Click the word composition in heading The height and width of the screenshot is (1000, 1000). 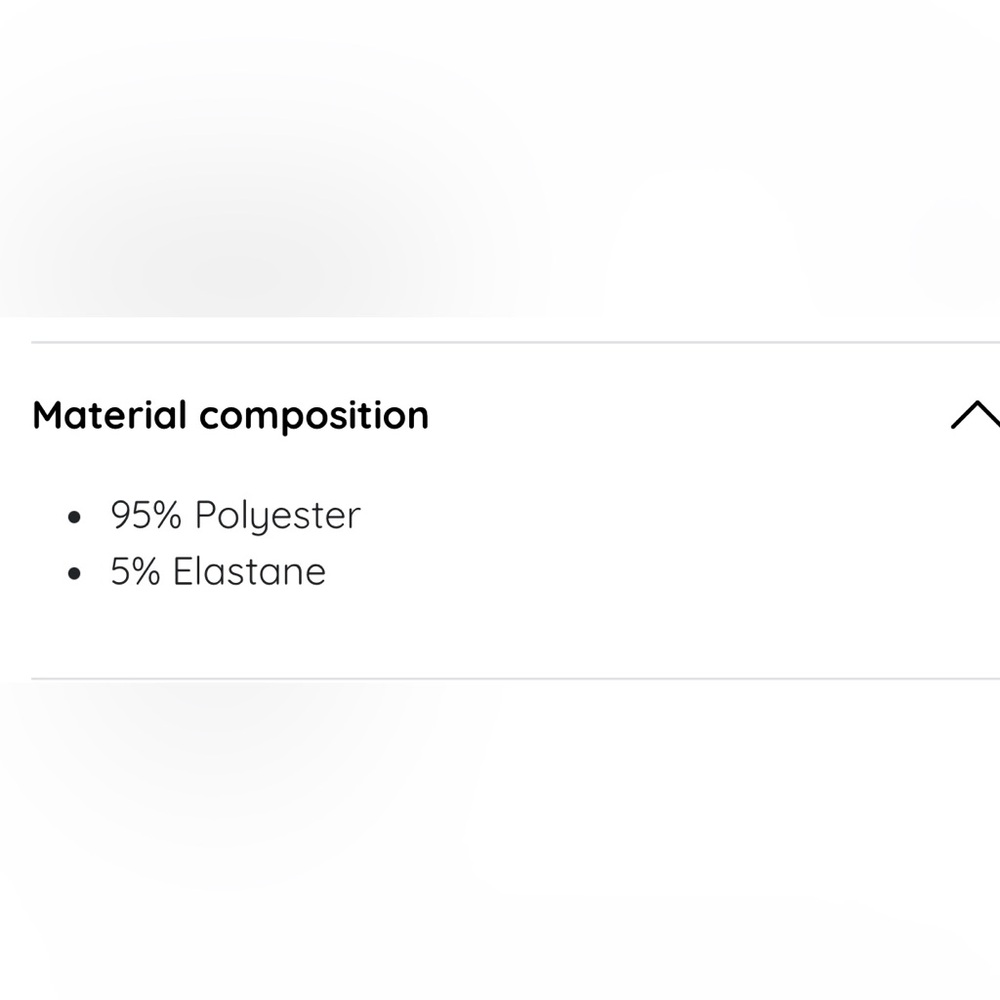pos(314,417)
